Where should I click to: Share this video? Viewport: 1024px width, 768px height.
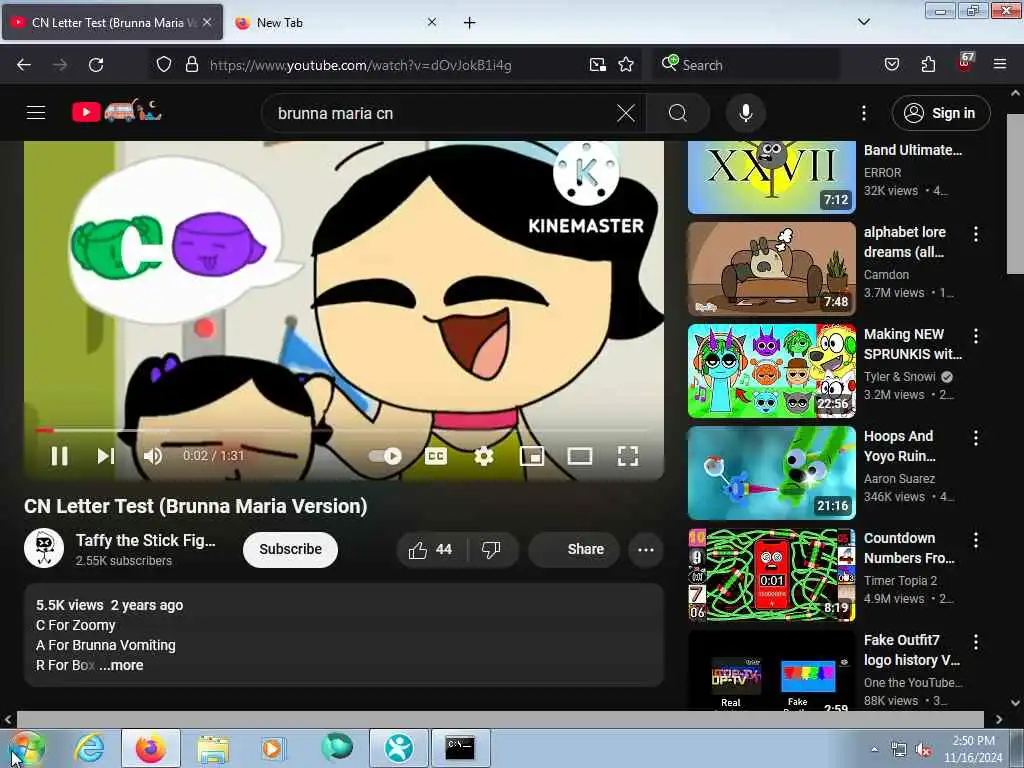tap(573, 550)
